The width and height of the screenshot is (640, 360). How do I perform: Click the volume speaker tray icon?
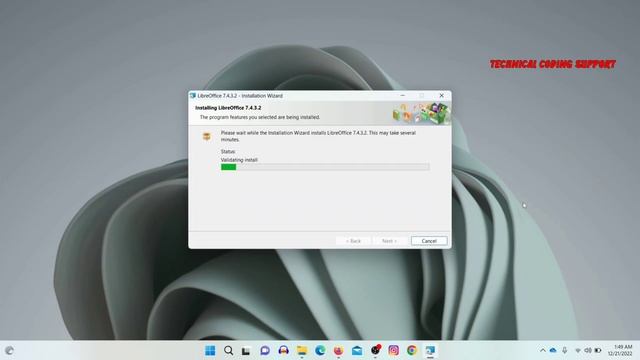(588, 351)
